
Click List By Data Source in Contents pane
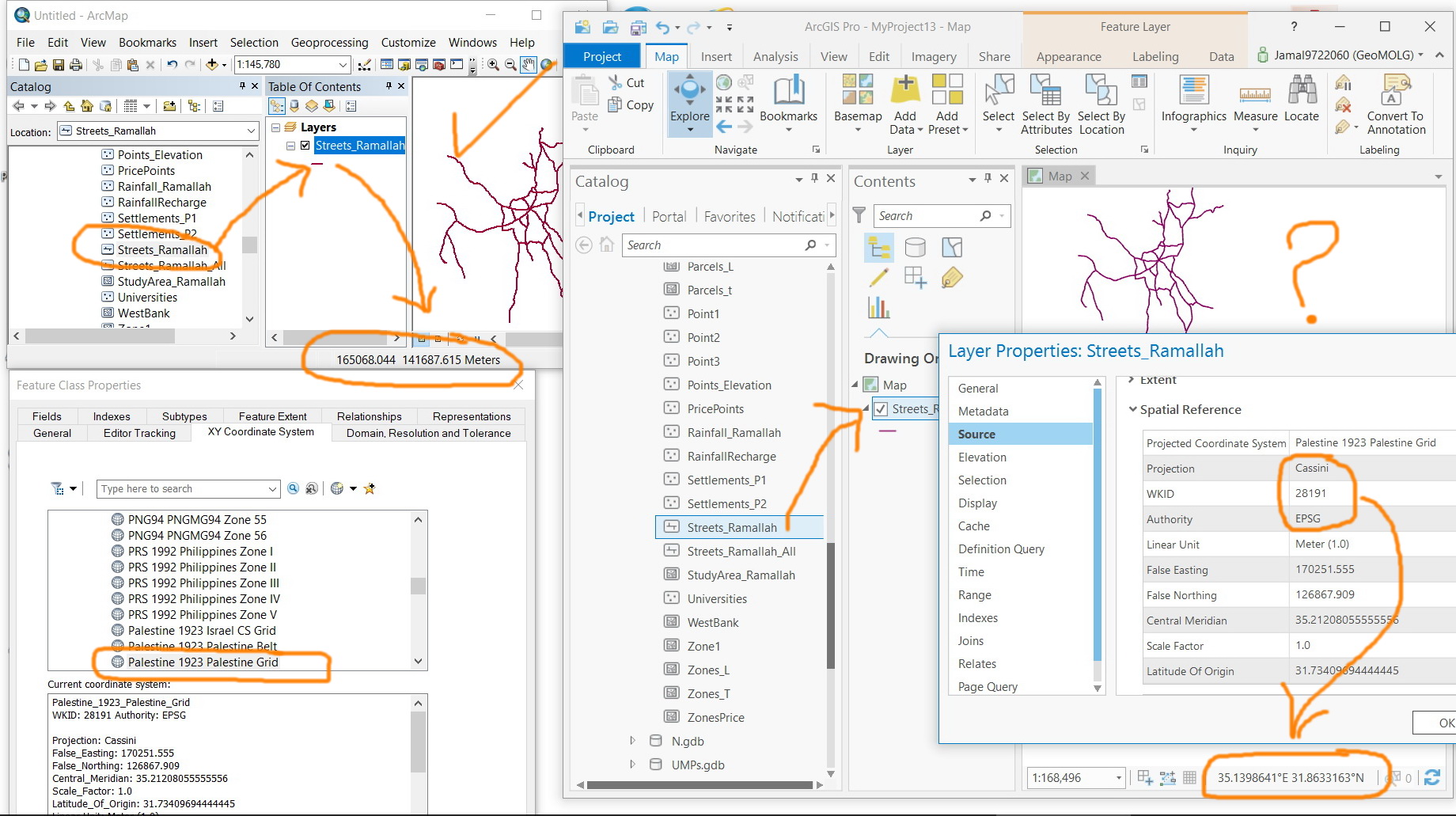pyautogui.click(x=916, y=248)
